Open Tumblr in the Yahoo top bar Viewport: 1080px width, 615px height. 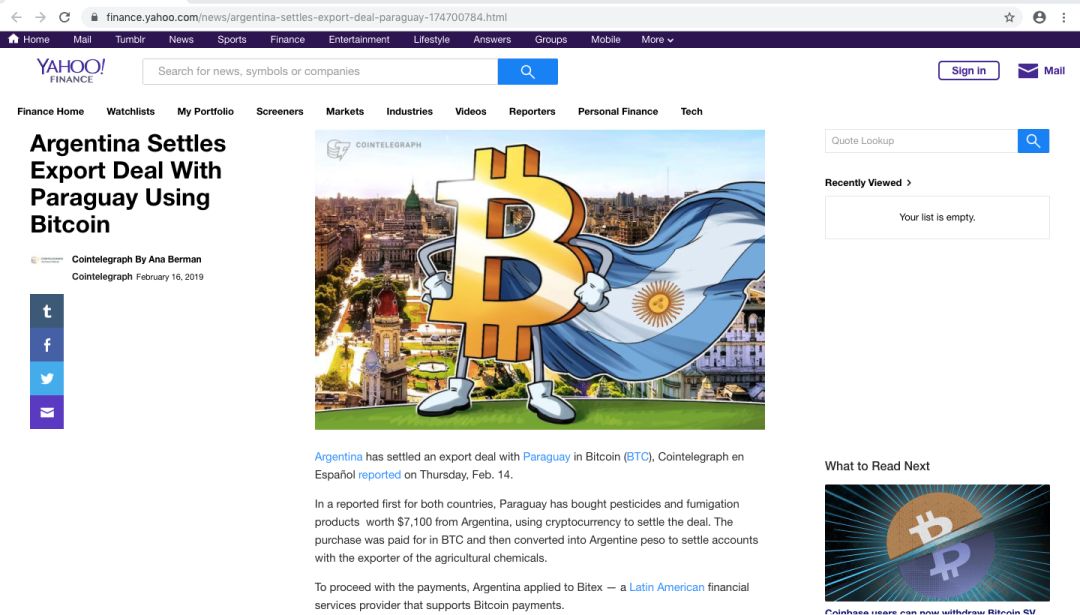[130, 39]
